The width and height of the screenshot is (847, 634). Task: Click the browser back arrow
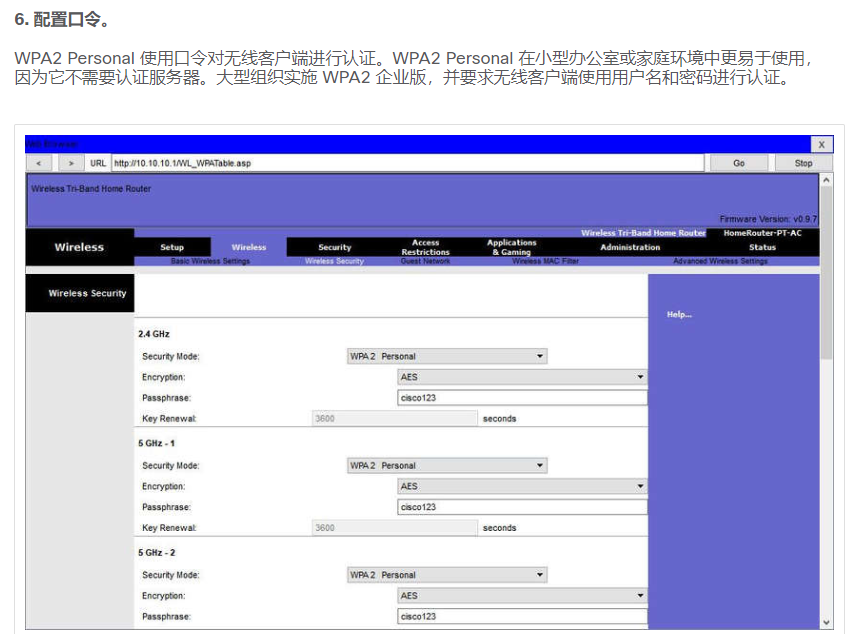pyautogui.click(x=39, y=162)
